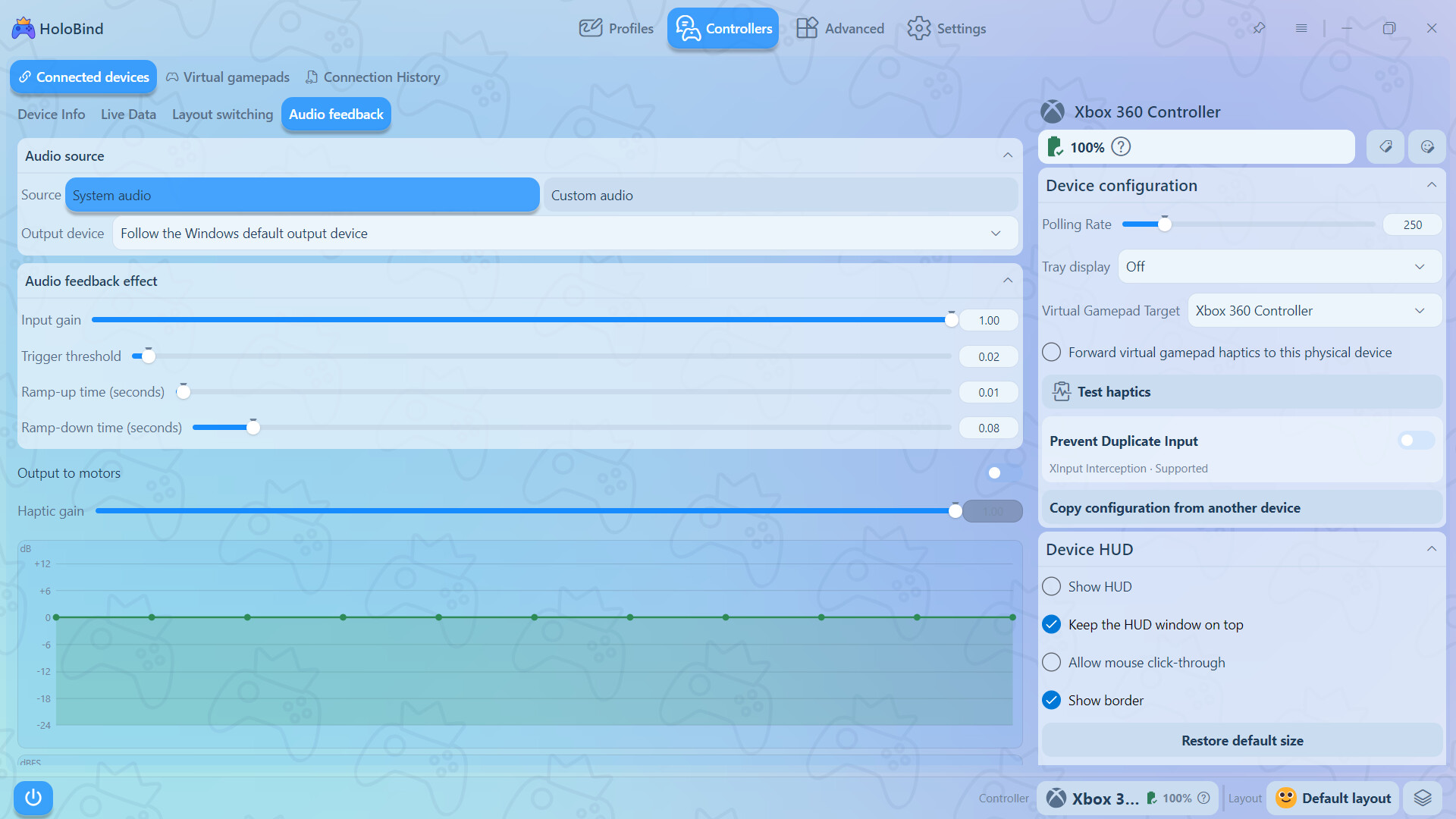The height and width of the screenshot is (819, 1456).
Task: Open the hamburger menu icon
Action: click(x=1301, y=28)
